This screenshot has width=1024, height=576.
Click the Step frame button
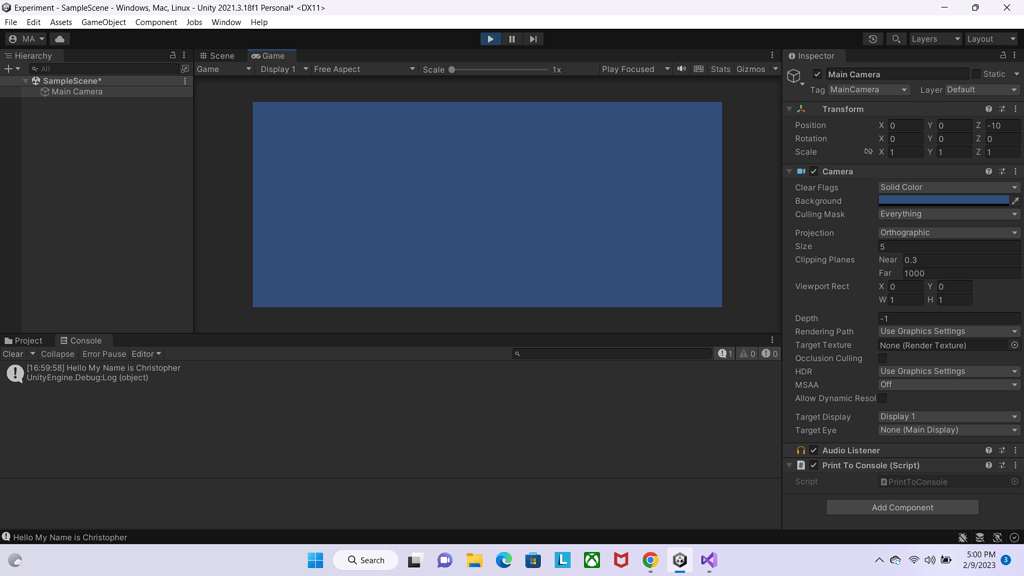(533, 38)
